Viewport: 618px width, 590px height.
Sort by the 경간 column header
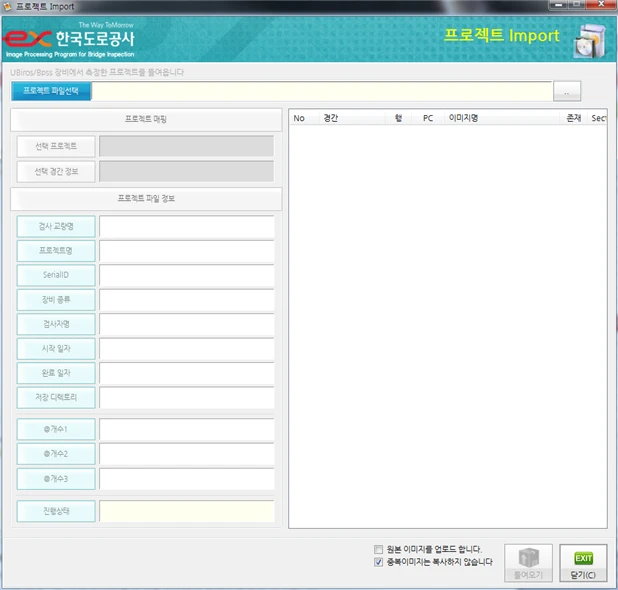pos(352,118)
